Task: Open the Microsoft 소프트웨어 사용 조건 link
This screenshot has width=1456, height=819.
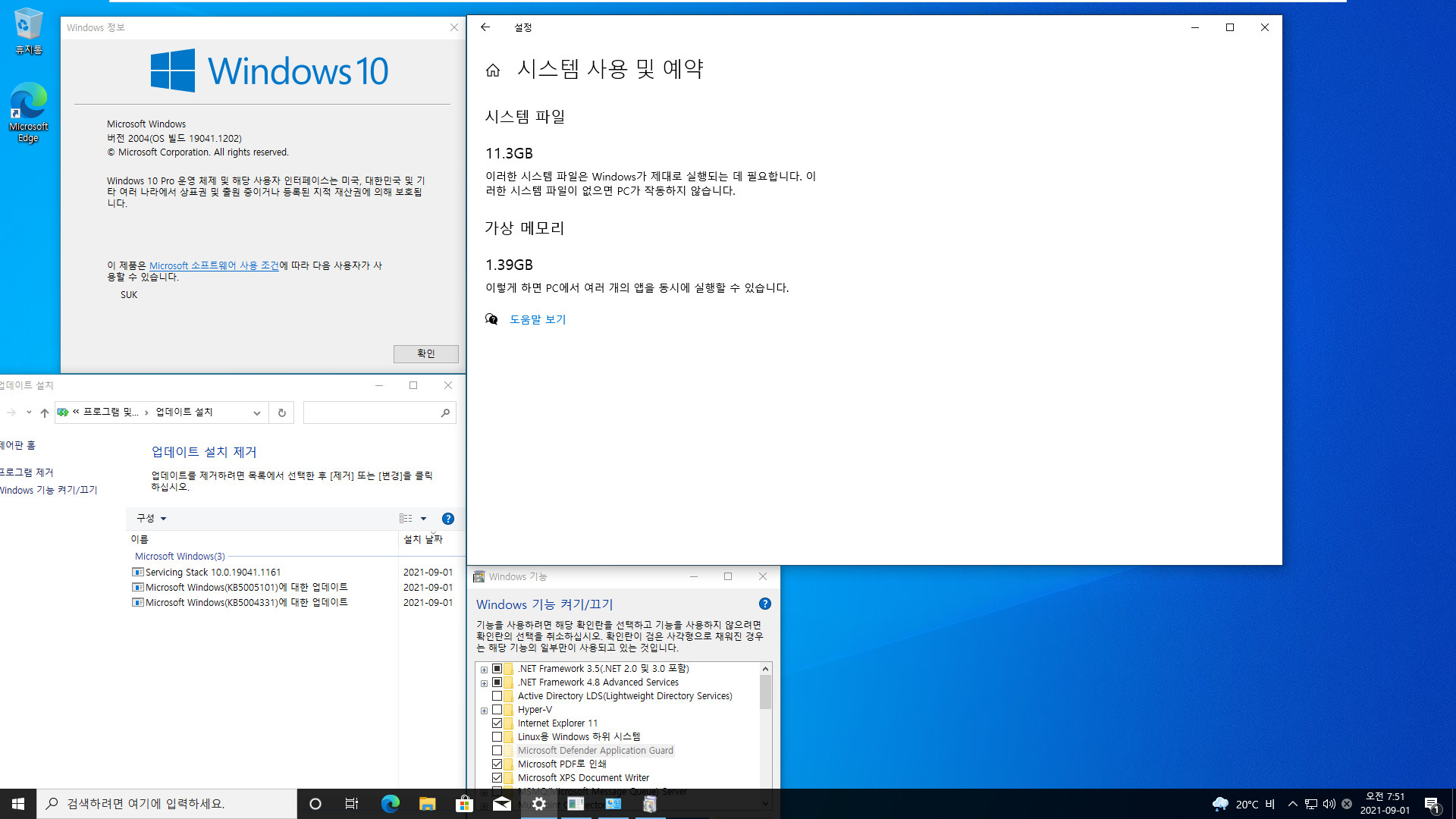Action: pyautogui.click(x=214, y=265)
